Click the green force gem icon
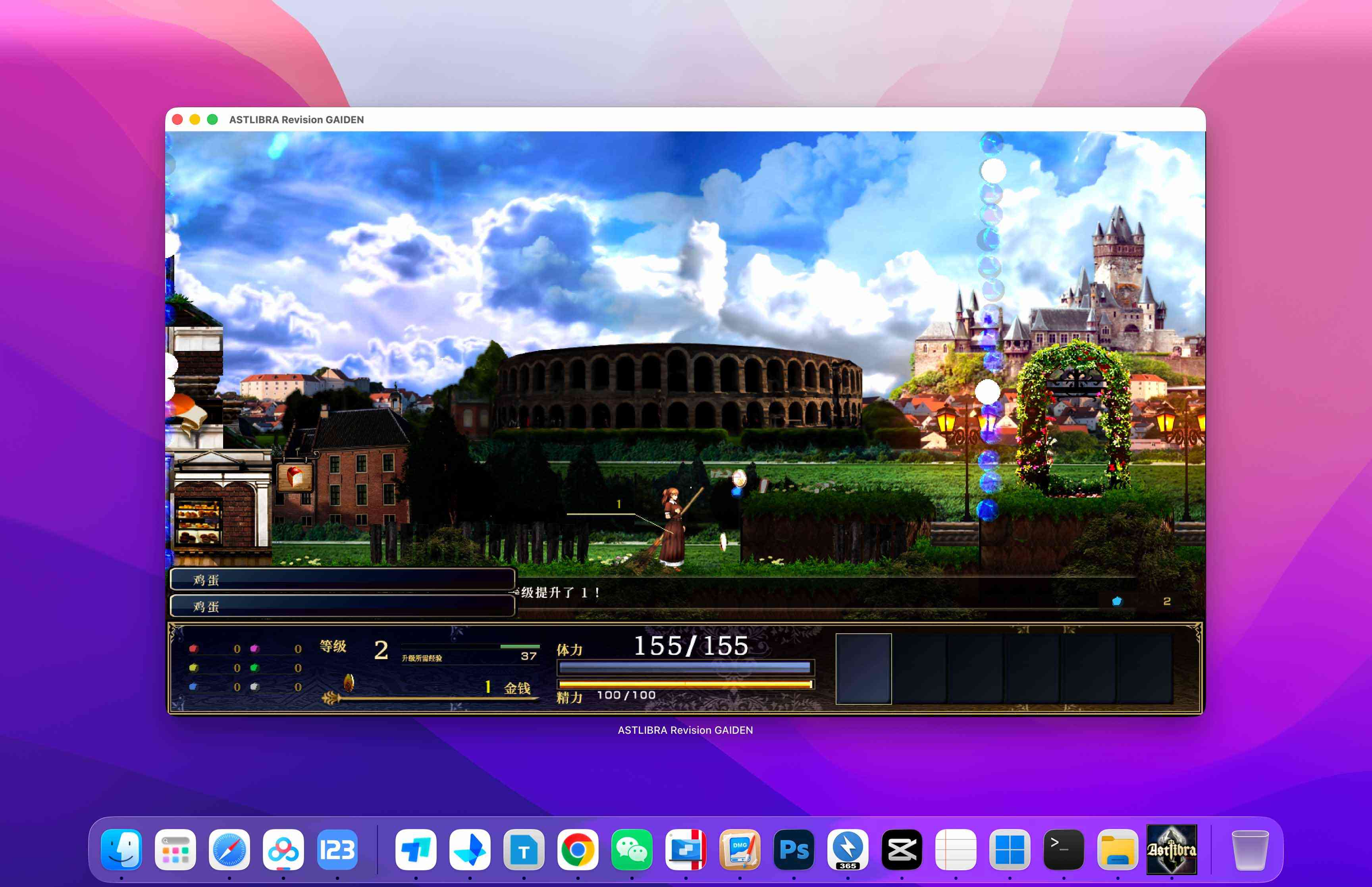Image resolution: width=1372 pixels, height=887 pixels. point(254,667)
